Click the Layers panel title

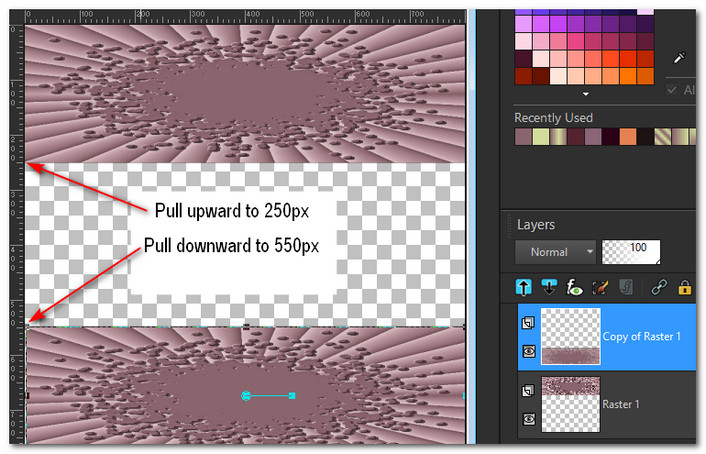535,225
